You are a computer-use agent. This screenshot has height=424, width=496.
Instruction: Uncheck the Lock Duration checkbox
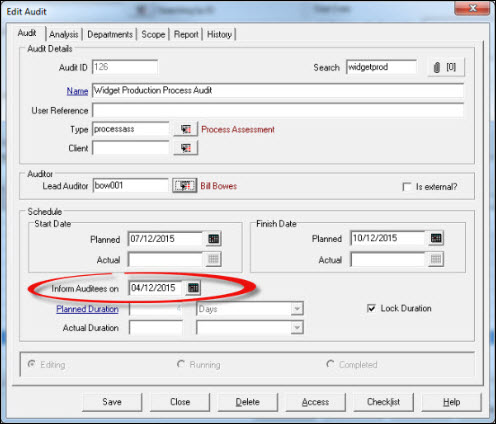[x=371, y=308]
